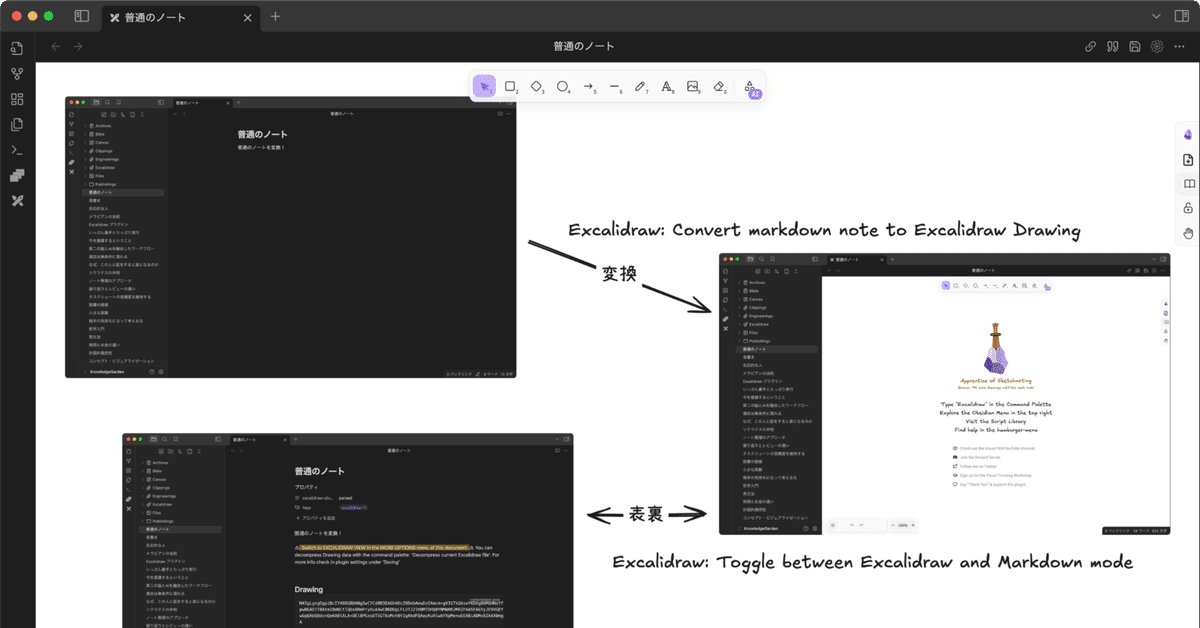Open the extra shapes tools menu

pos(751,88)
